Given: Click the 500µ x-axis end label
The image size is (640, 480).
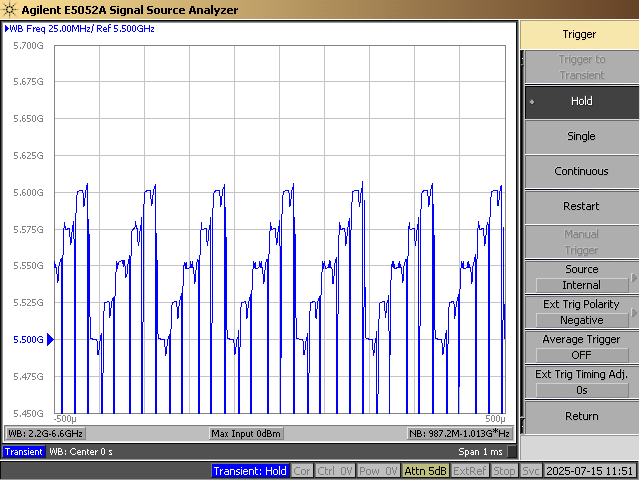Looking at the screenshot, I should [495, 419].
